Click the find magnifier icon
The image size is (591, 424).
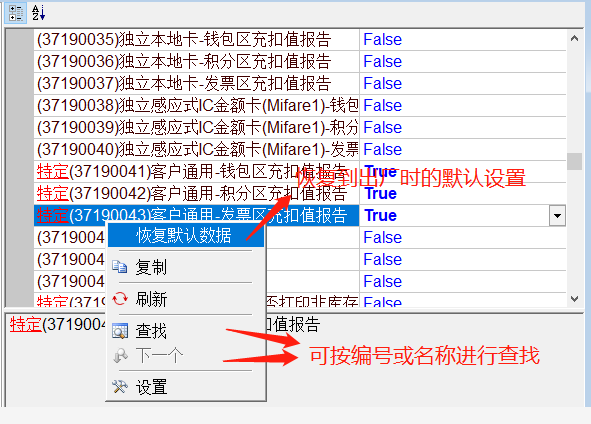click(120, 331)
